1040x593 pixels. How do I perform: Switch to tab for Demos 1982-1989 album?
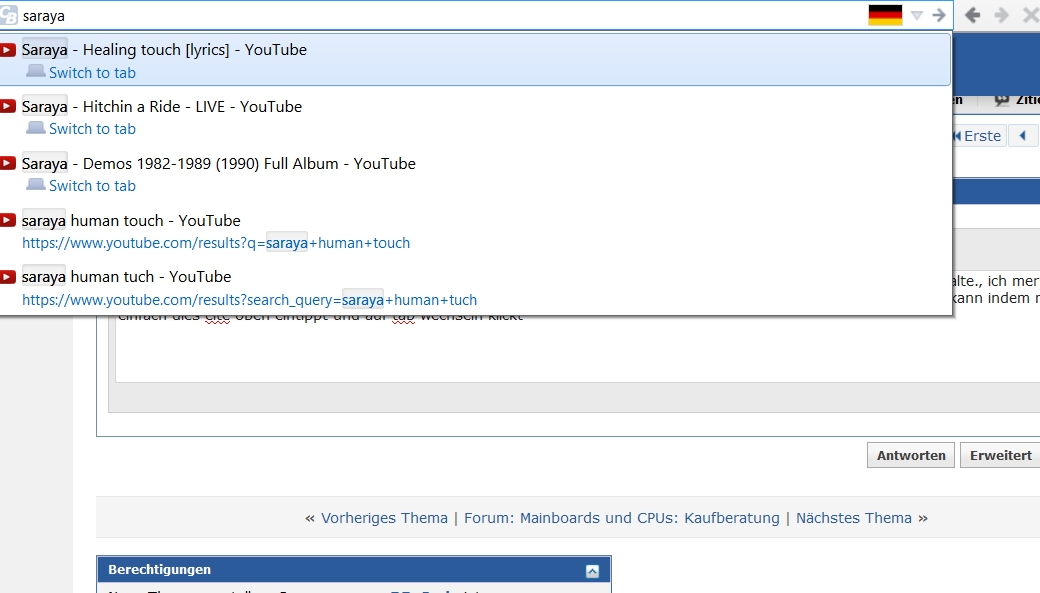[92, 186]
